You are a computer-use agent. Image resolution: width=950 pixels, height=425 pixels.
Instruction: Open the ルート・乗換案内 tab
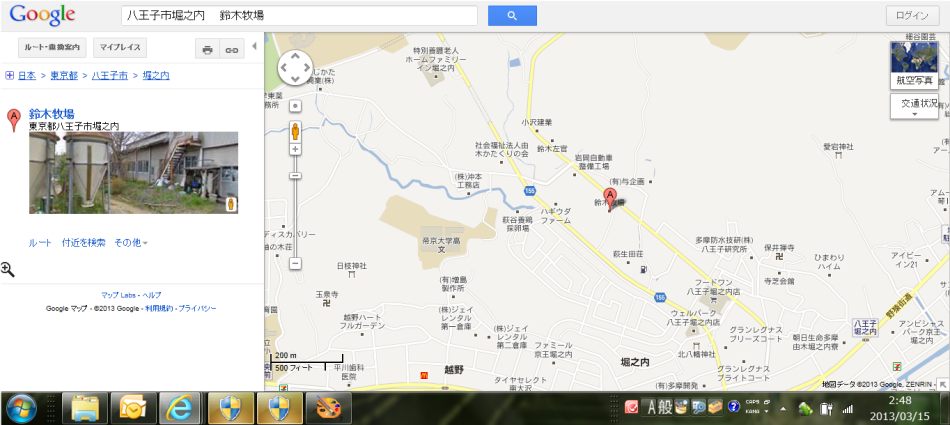click(44, 48)
